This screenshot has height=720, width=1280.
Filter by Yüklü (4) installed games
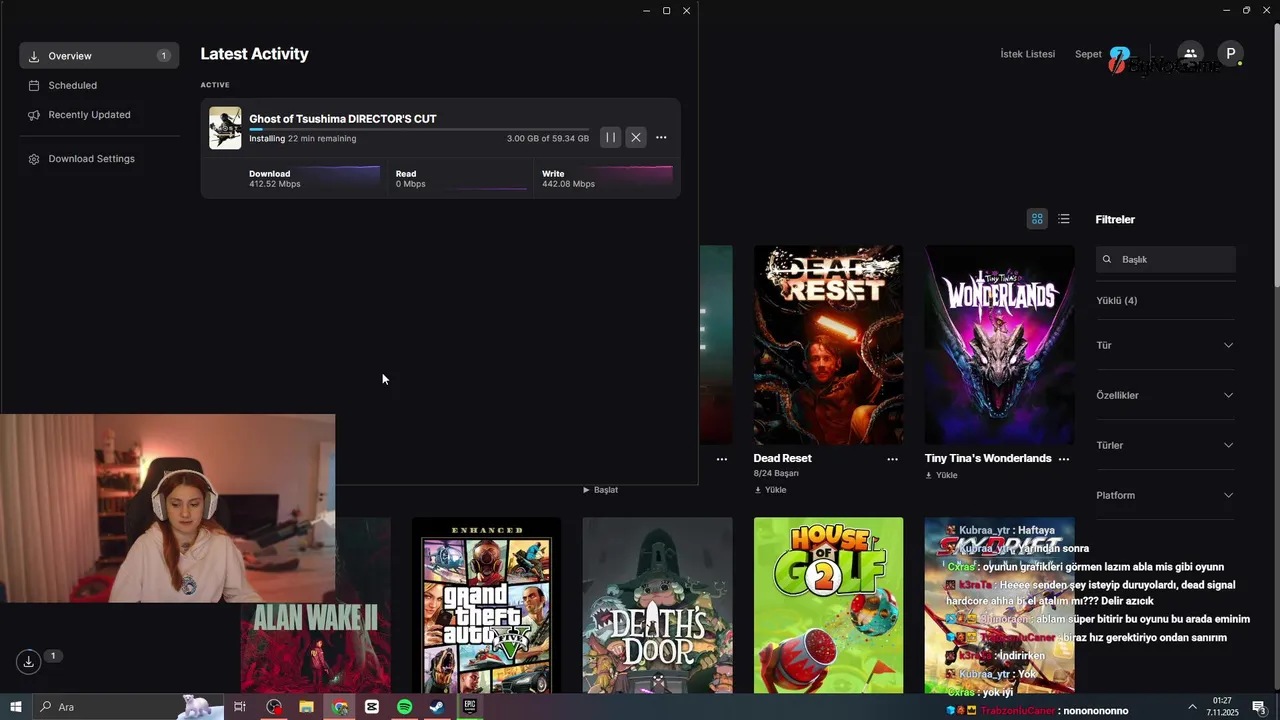(1116, 300)
